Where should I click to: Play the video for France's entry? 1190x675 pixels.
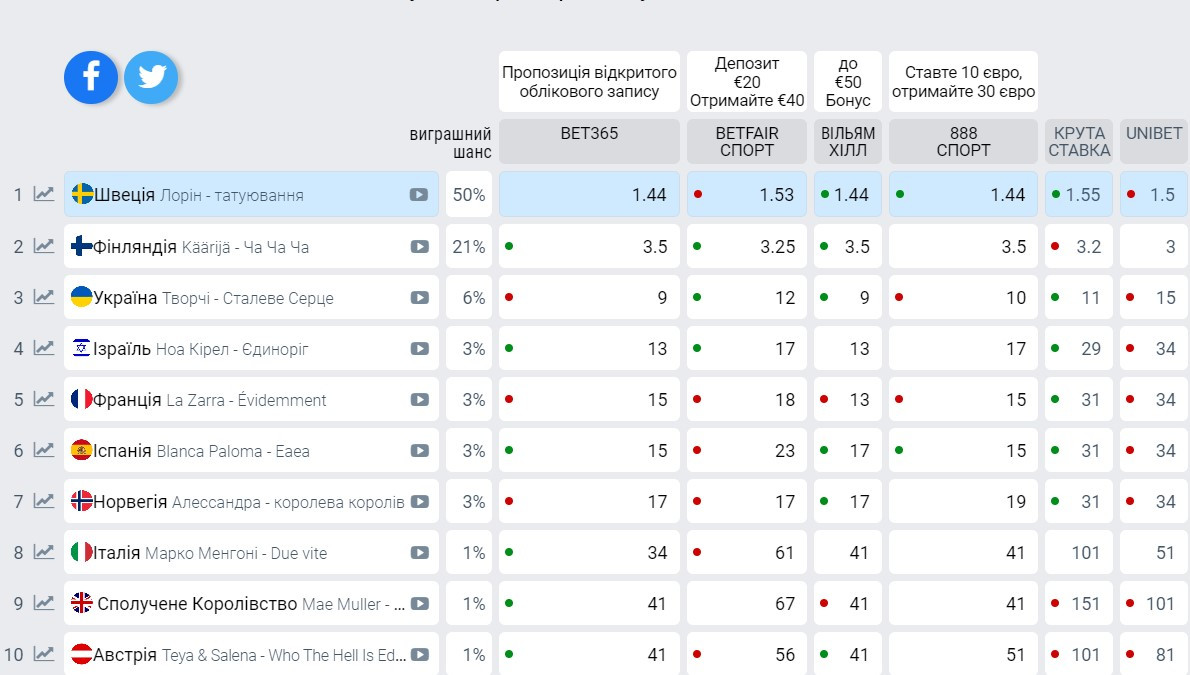click(420, 400)
